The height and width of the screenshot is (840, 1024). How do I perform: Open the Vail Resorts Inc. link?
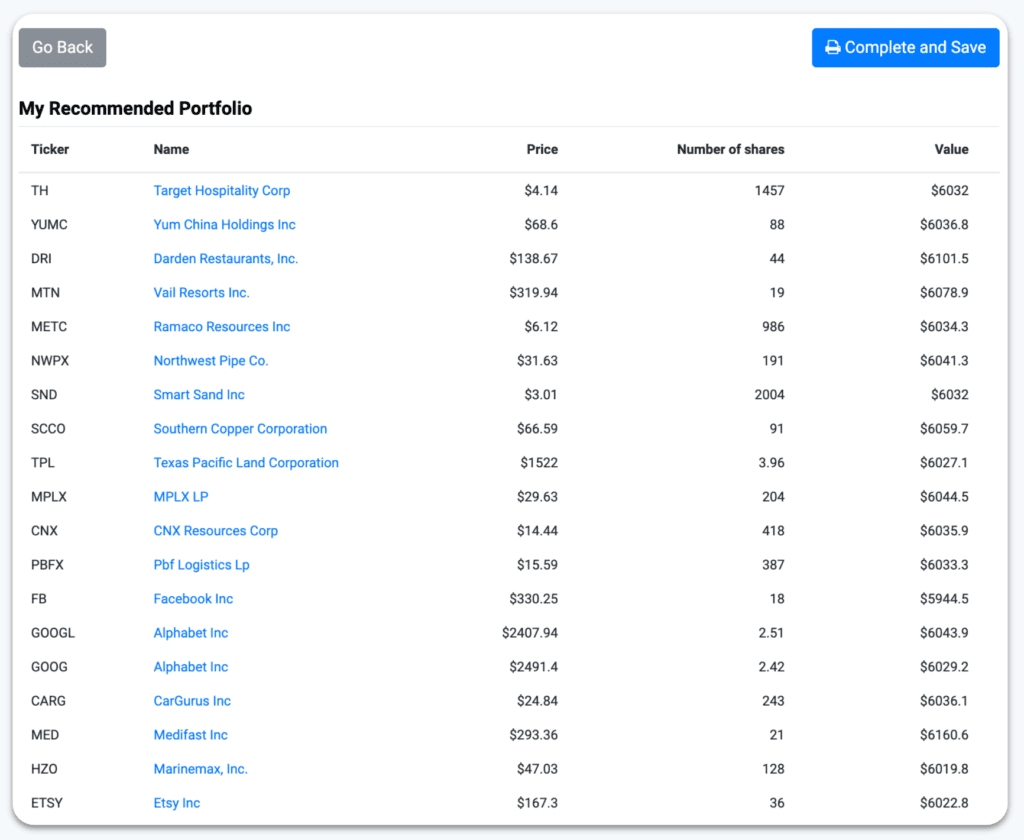click(x=201, y=293)
